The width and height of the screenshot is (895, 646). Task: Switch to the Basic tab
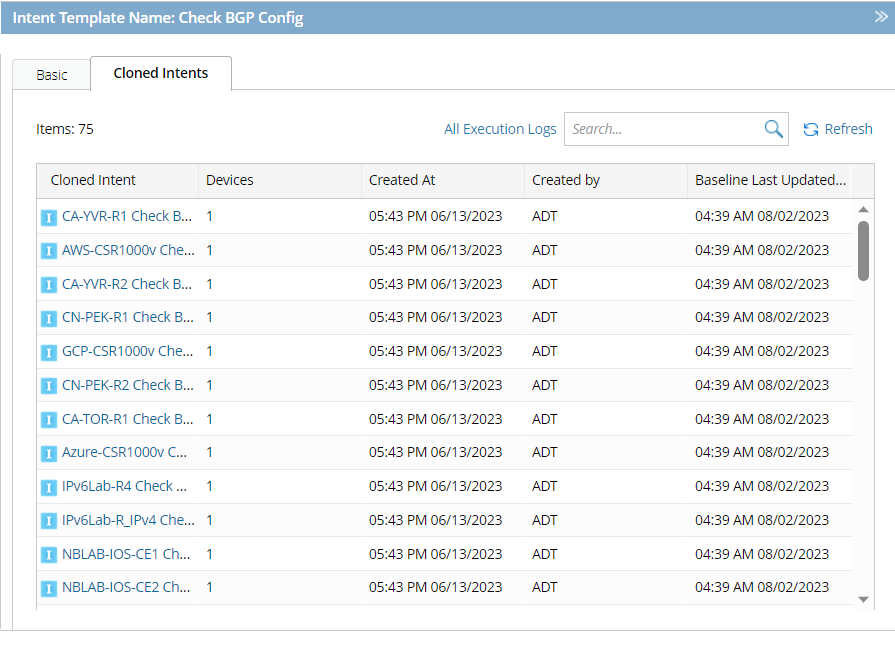click(x=52, y=75)
